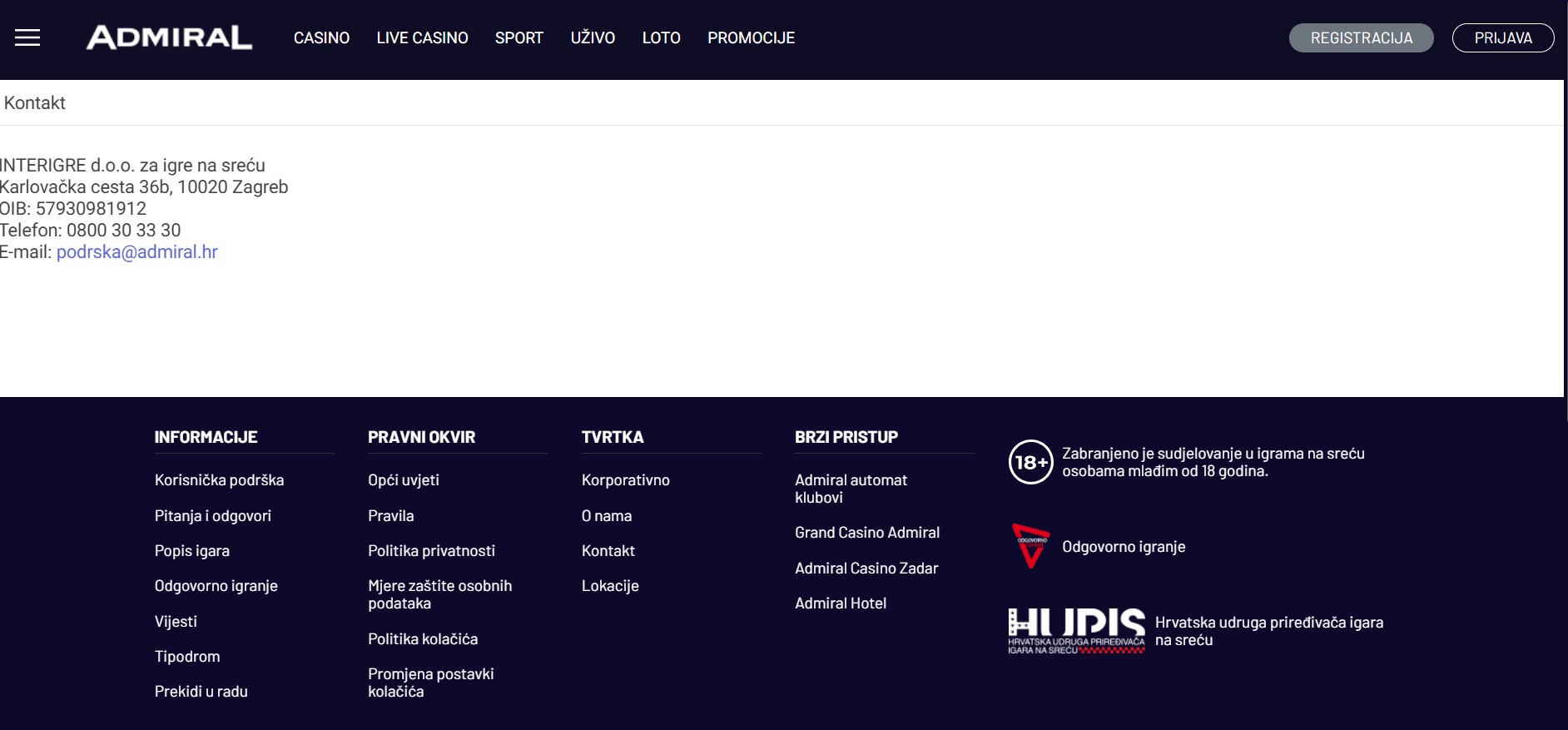This screenshot has height=730, width=1568.
Task: Open Admiral automat klubovi link
Action: (851, 489)
